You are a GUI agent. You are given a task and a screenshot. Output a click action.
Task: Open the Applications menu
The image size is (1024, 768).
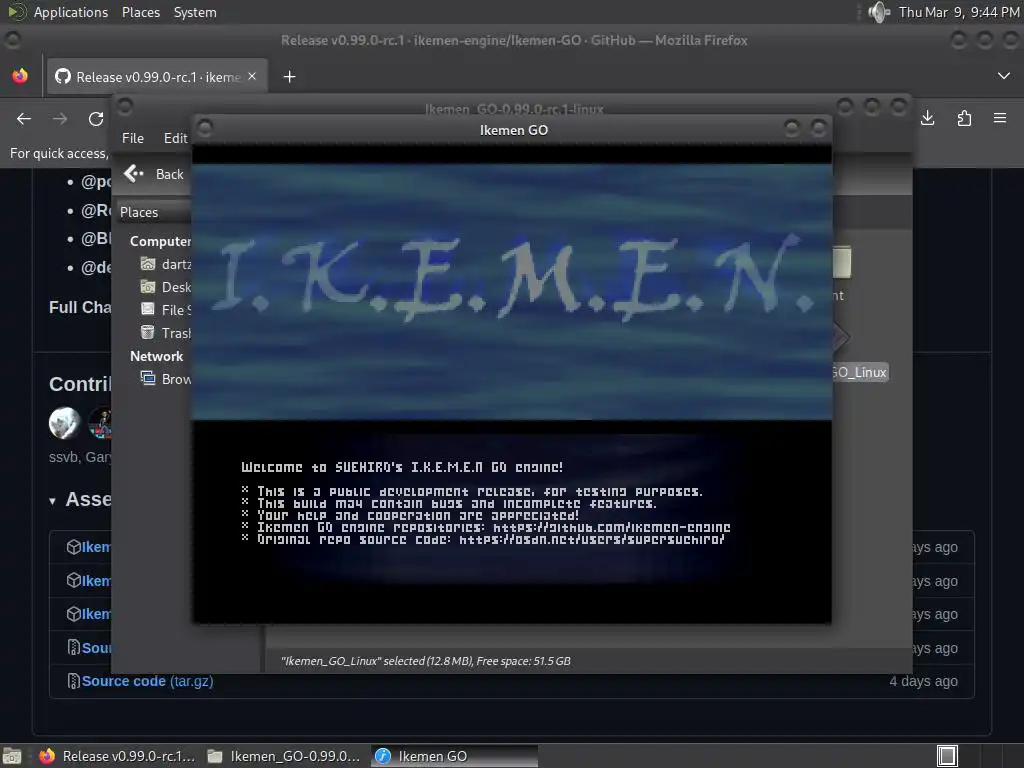(71, 12)
